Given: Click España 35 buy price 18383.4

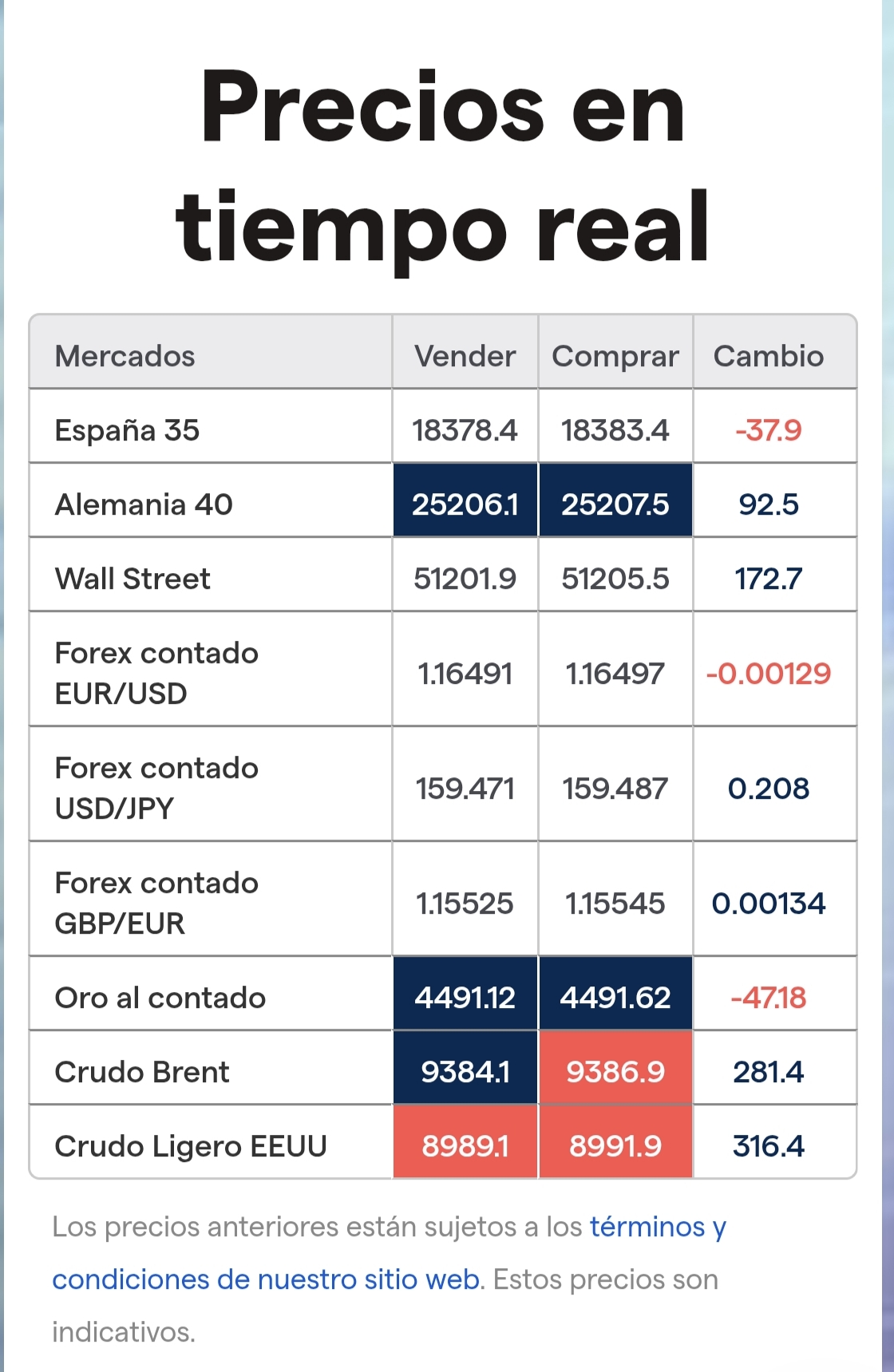Looking at the screenshot, I should [615, 430].
